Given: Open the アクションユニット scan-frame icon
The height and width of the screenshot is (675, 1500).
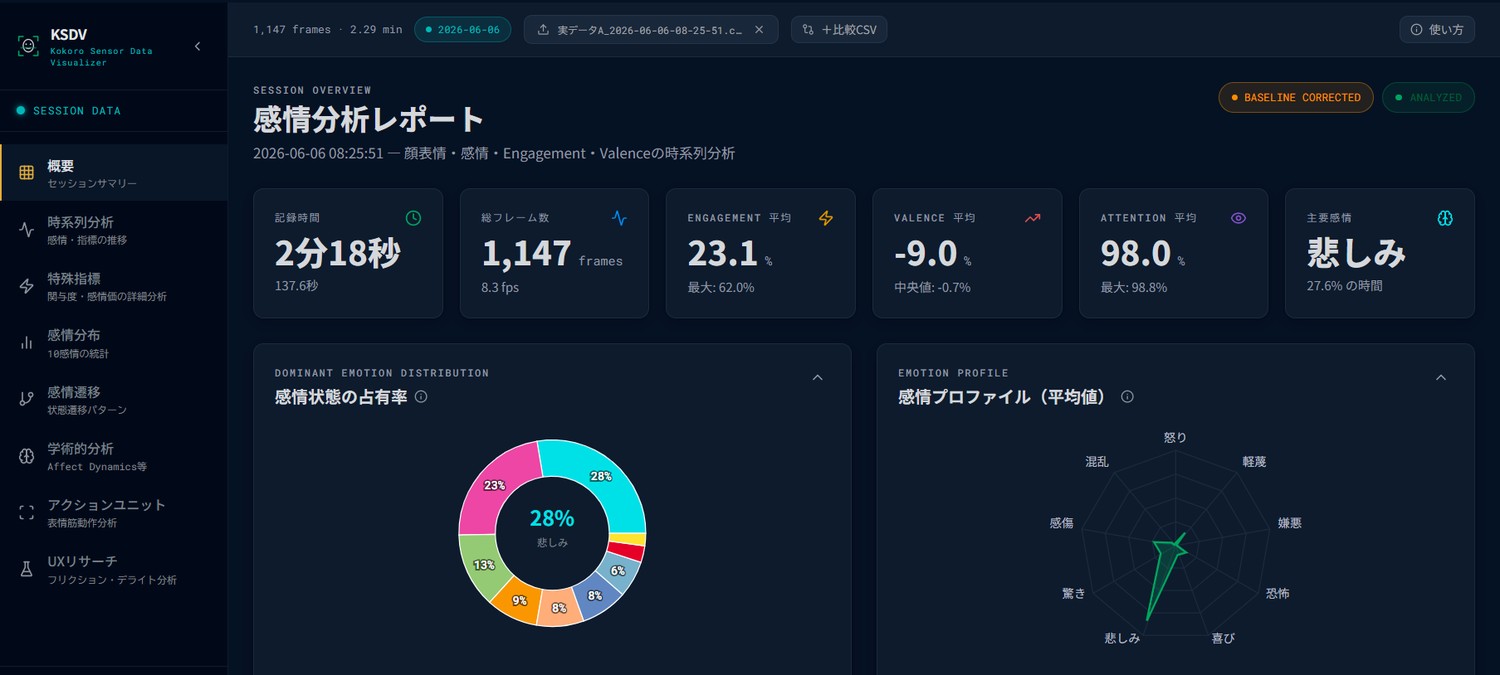Looking at the screenshot, I should click(x=27, y=512).
